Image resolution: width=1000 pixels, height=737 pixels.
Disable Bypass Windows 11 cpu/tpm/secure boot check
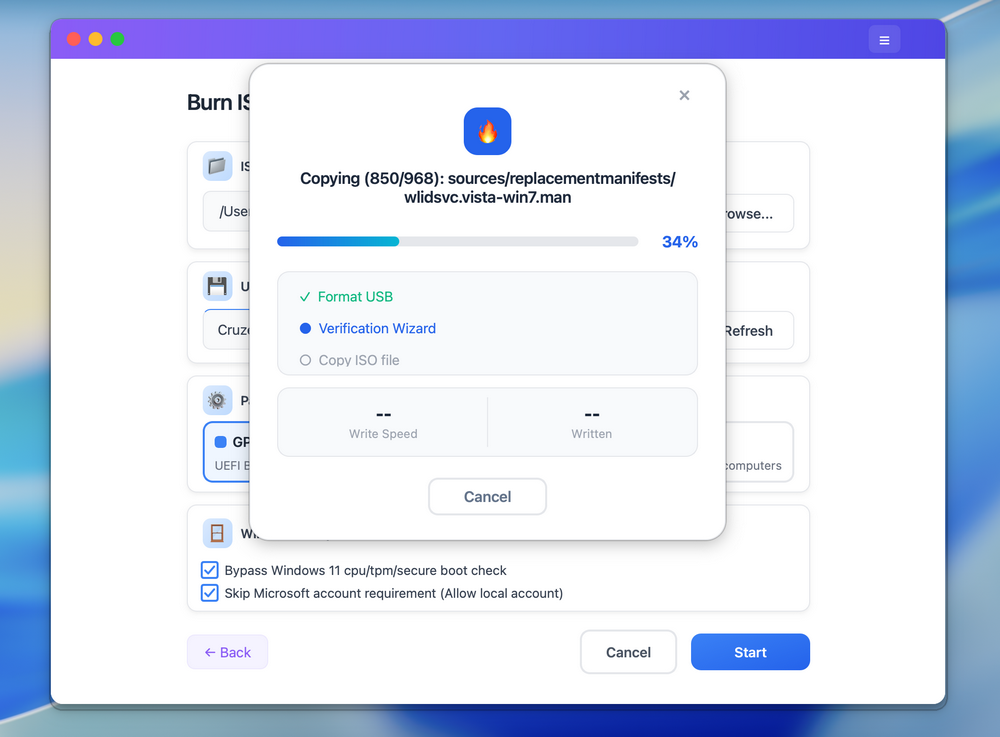[x=209, y=570]
